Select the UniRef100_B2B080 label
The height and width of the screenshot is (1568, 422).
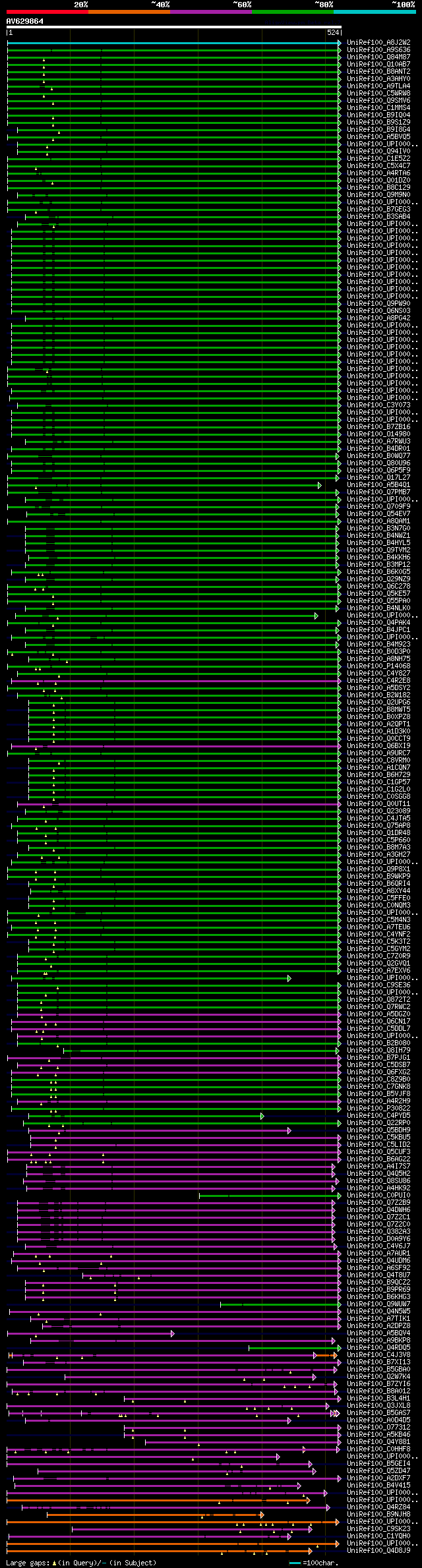[x=378, y=1043]
